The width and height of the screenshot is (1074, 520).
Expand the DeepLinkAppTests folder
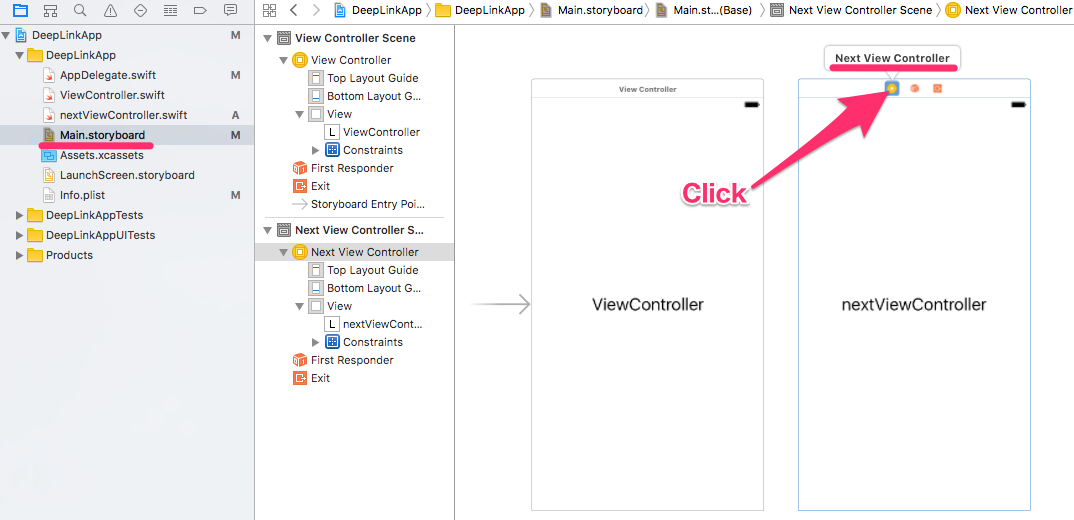coord(19,215)
